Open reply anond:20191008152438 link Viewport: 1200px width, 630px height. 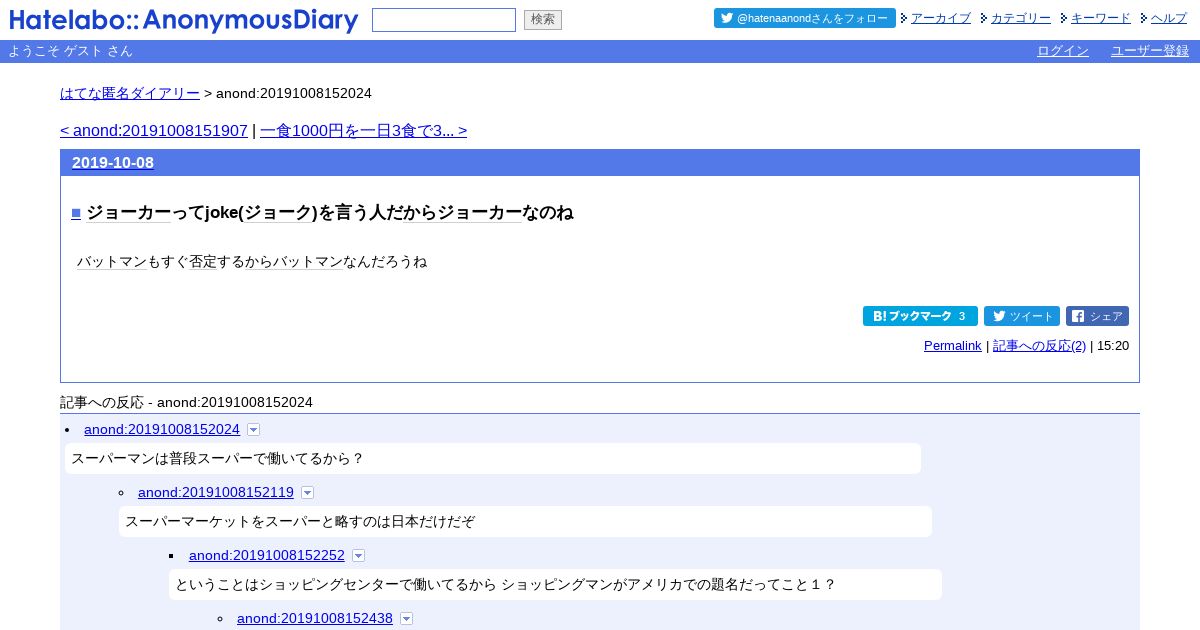[x=315, y=618]
